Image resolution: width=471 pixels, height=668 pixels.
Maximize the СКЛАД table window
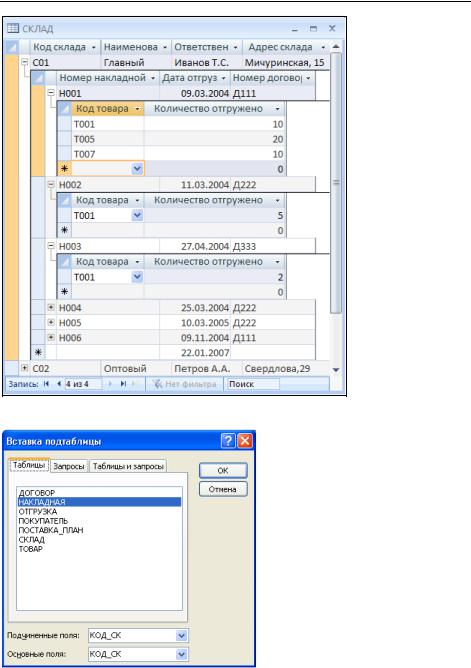point(314,29)
